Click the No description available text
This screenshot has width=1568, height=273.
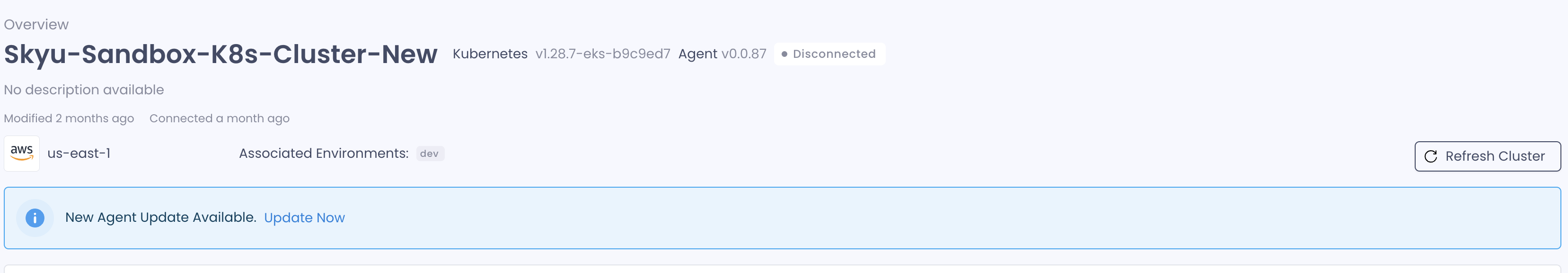(x=84, y=90)
